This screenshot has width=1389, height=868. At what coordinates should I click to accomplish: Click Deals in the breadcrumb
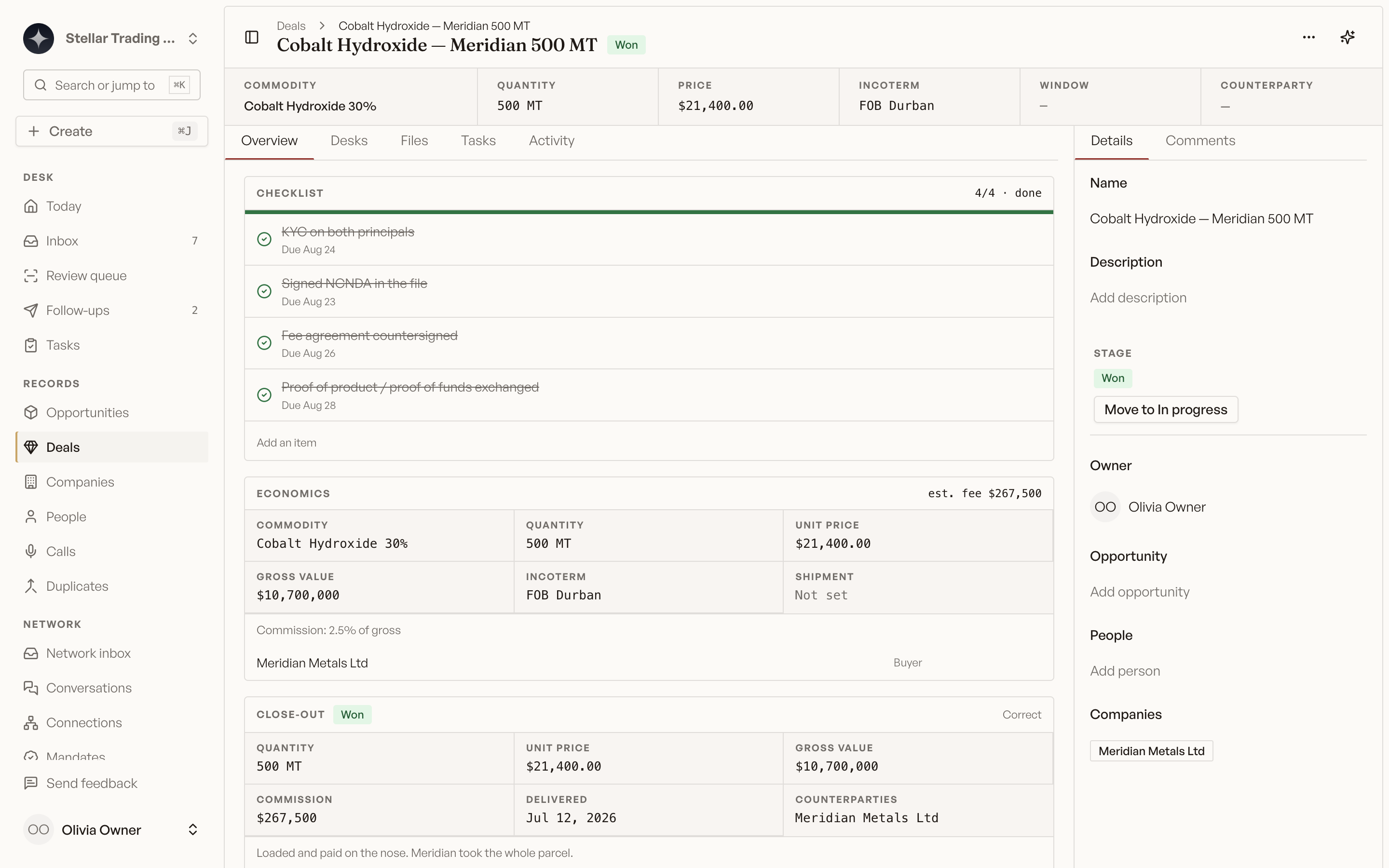click(291, 26)
